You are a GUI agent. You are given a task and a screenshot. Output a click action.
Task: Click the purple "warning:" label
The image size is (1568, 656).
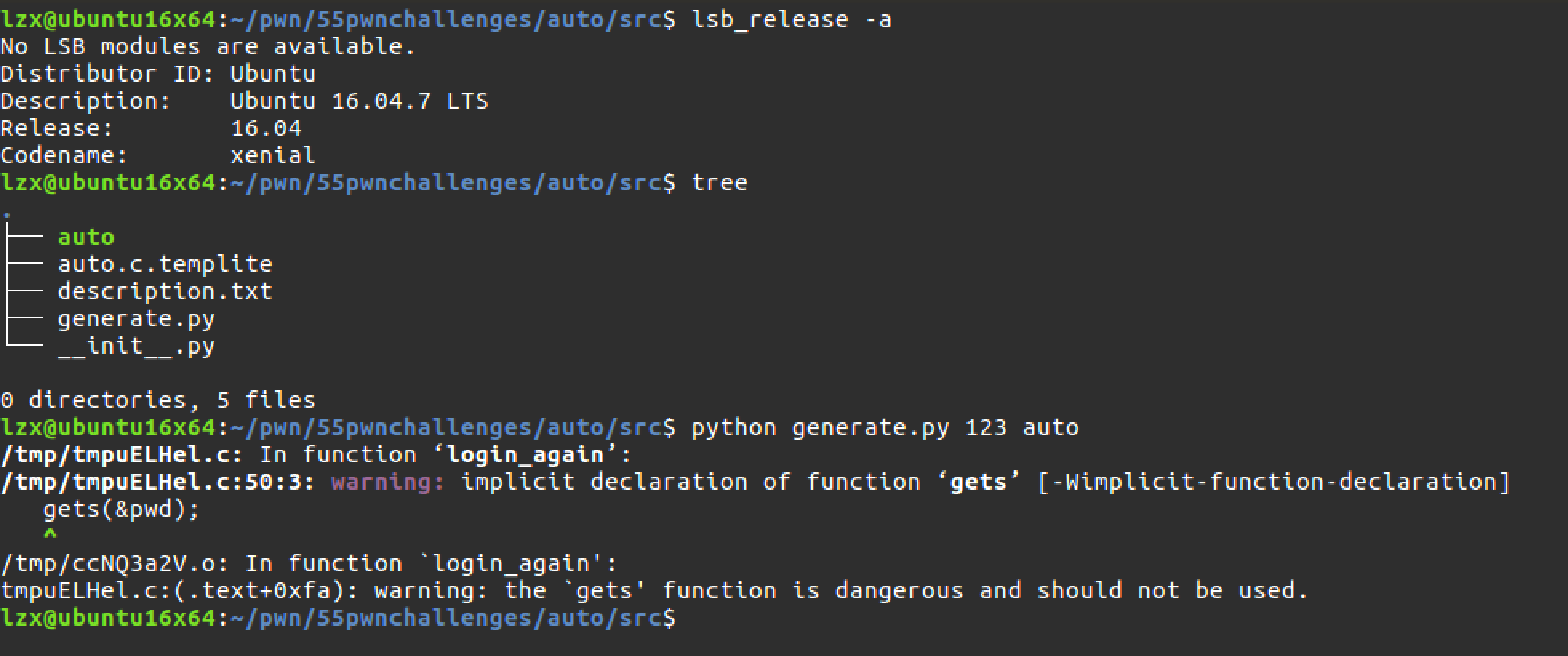tap(388, 482)
